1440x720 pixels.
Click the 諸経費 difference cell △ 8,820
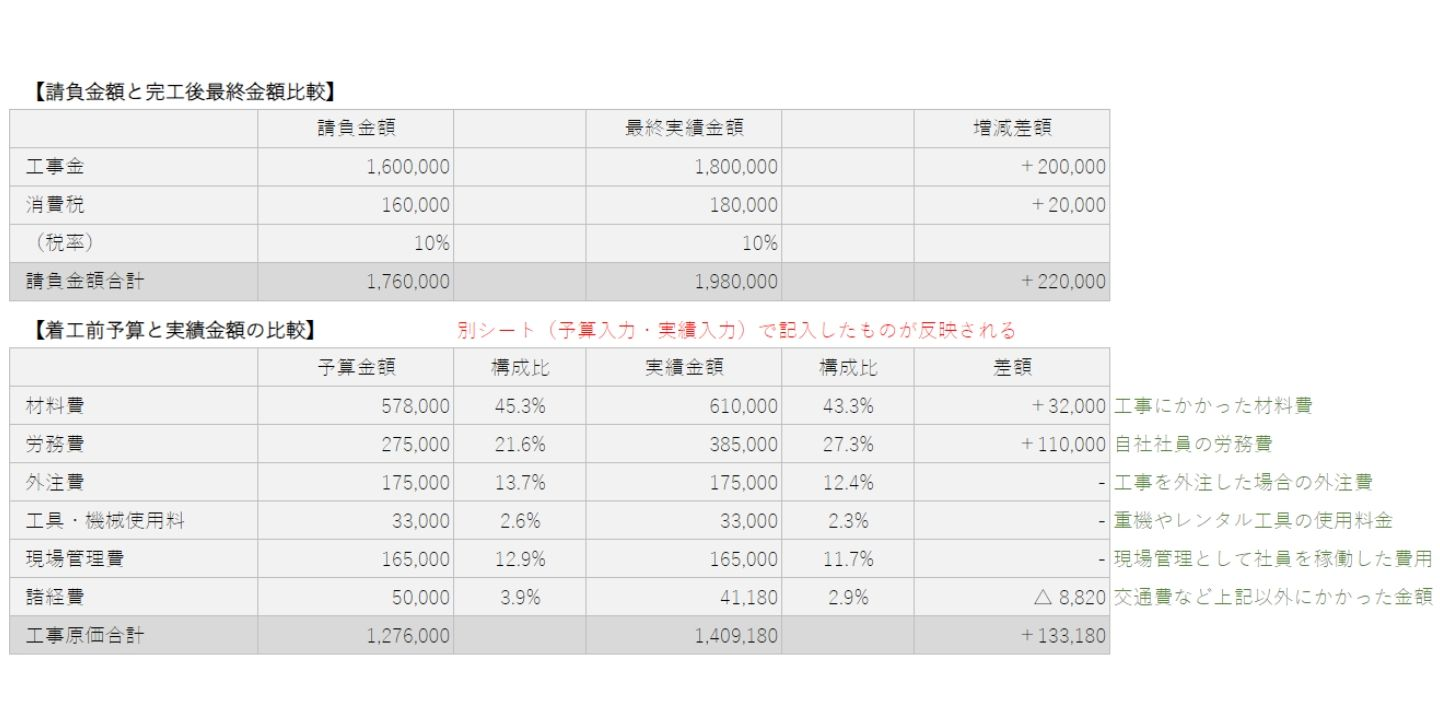coord(1011,598)
